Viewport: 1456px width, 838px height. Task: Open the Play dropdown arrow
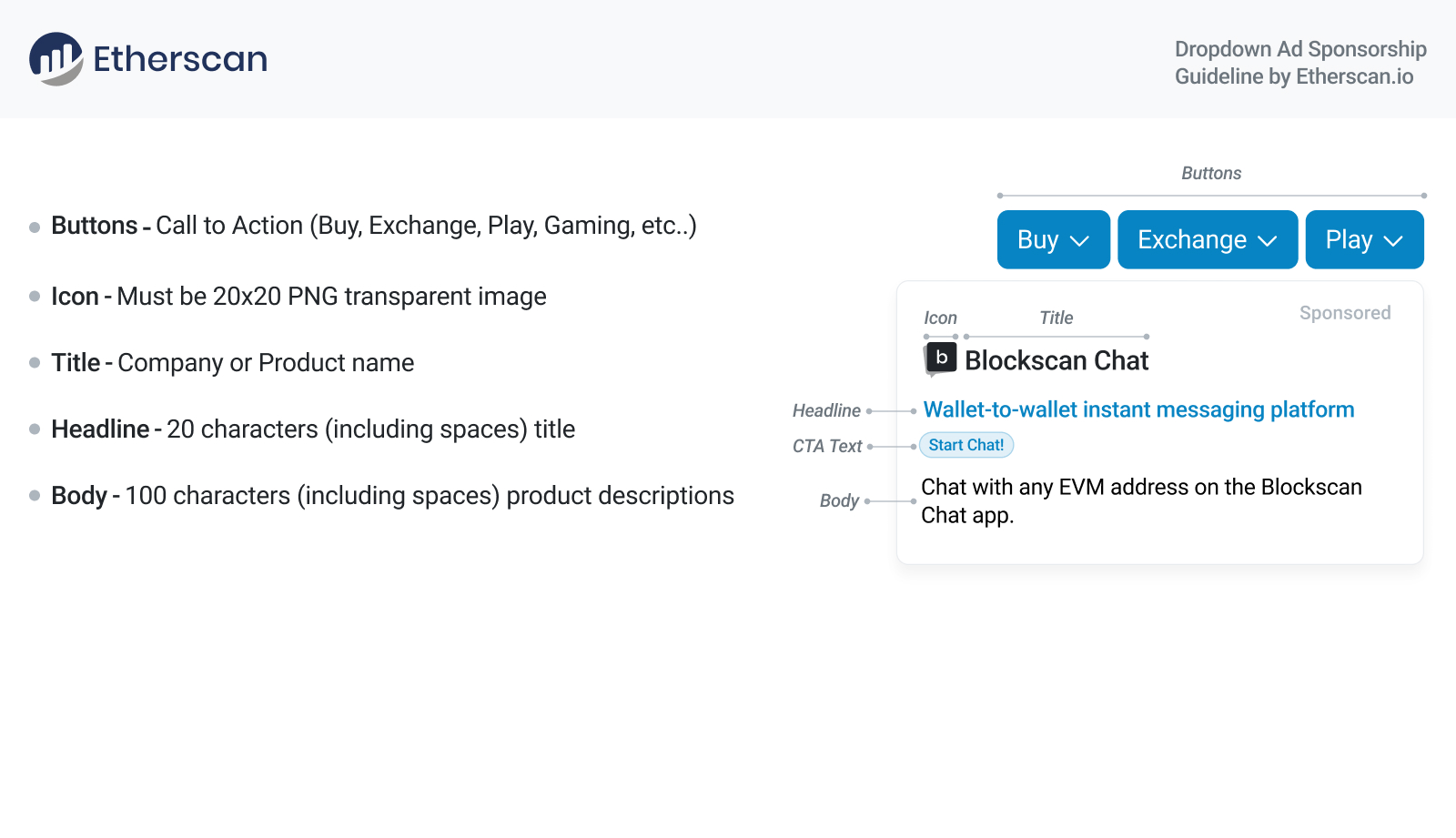tap(1393, 241)
